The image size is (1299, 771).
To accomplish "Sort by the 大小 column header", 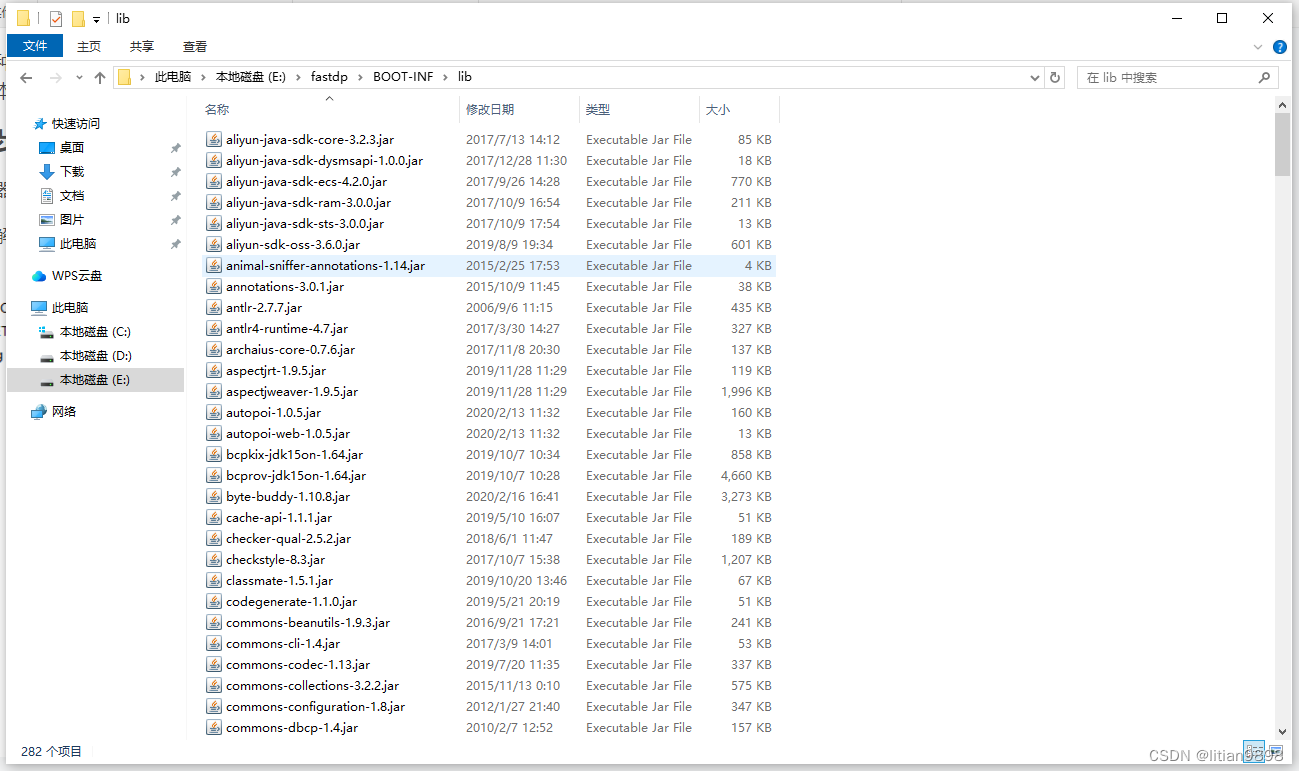I will [739, 110].
